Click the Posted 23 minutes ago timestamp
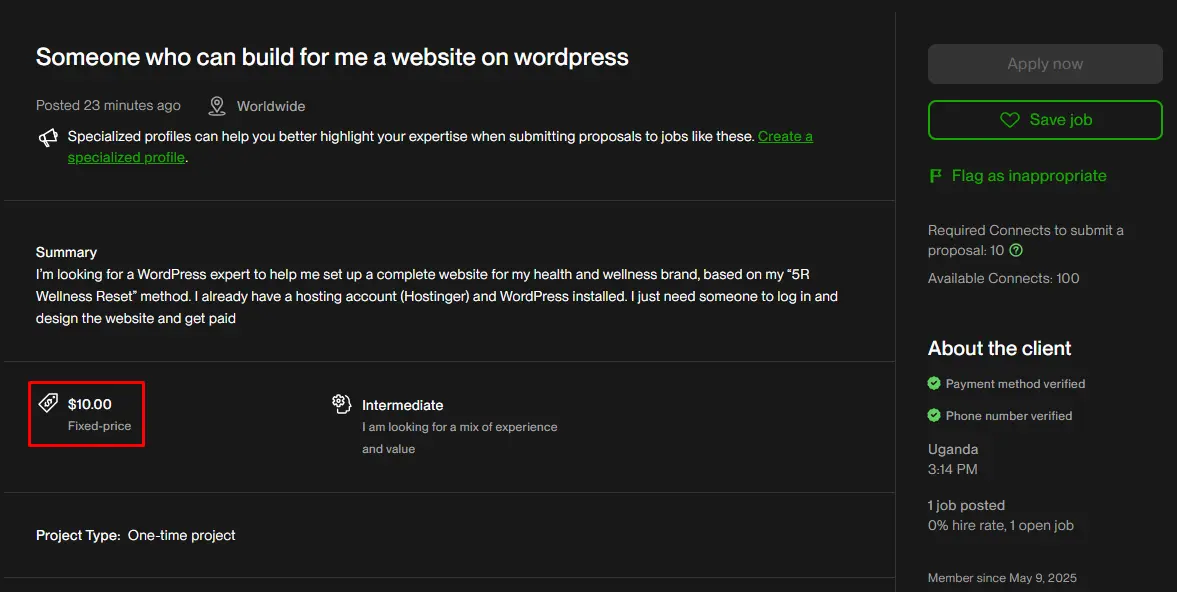 [108, 106]
